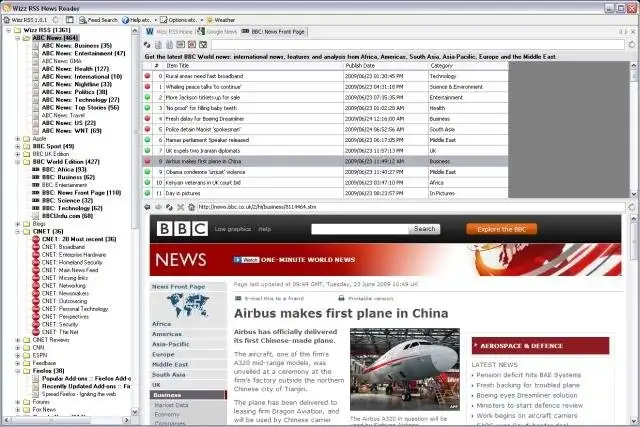
Task: Sort the list by Publish Date column header
Action: point(385,66)
